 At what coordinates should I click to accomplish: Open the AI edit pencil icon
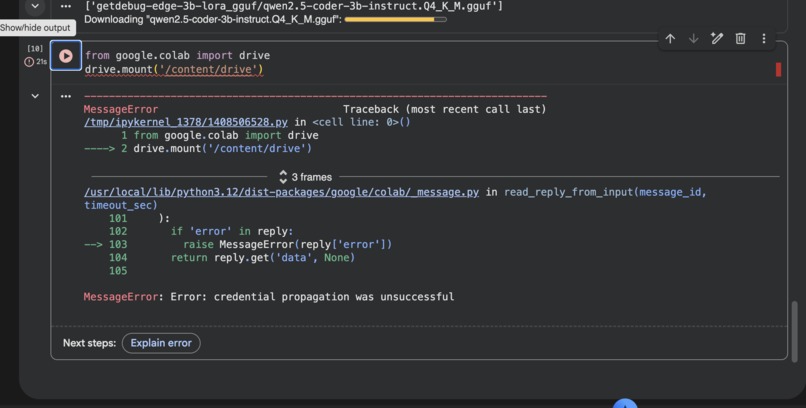[717, 39]
